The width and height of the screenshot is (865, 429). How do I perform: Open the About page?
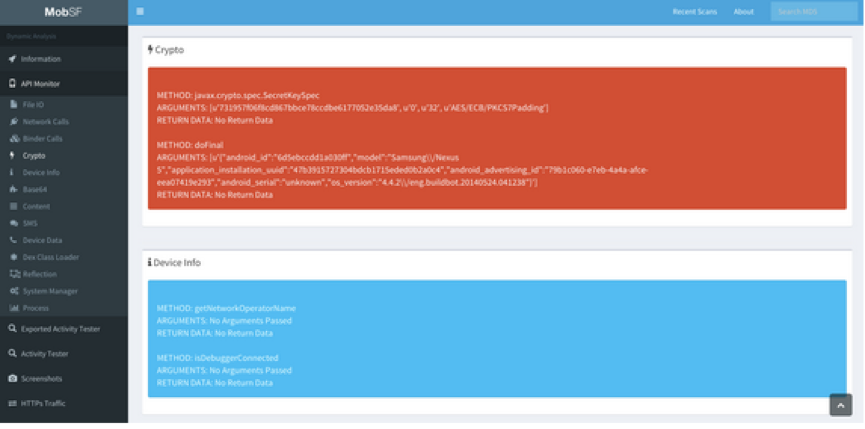click(x=743, y=12)
